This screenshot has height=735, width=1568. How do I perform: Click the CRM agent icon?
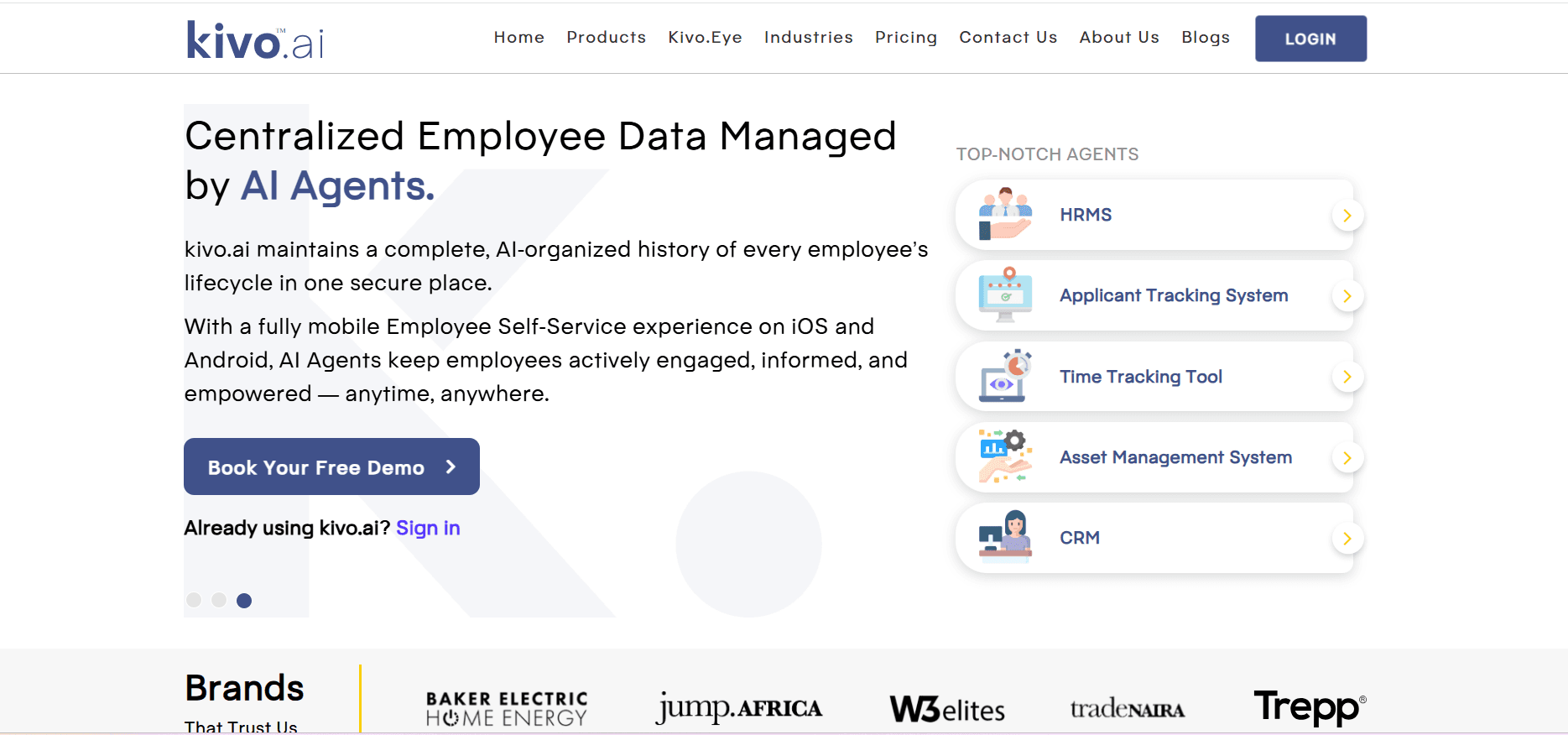[x=1004, y=538]
